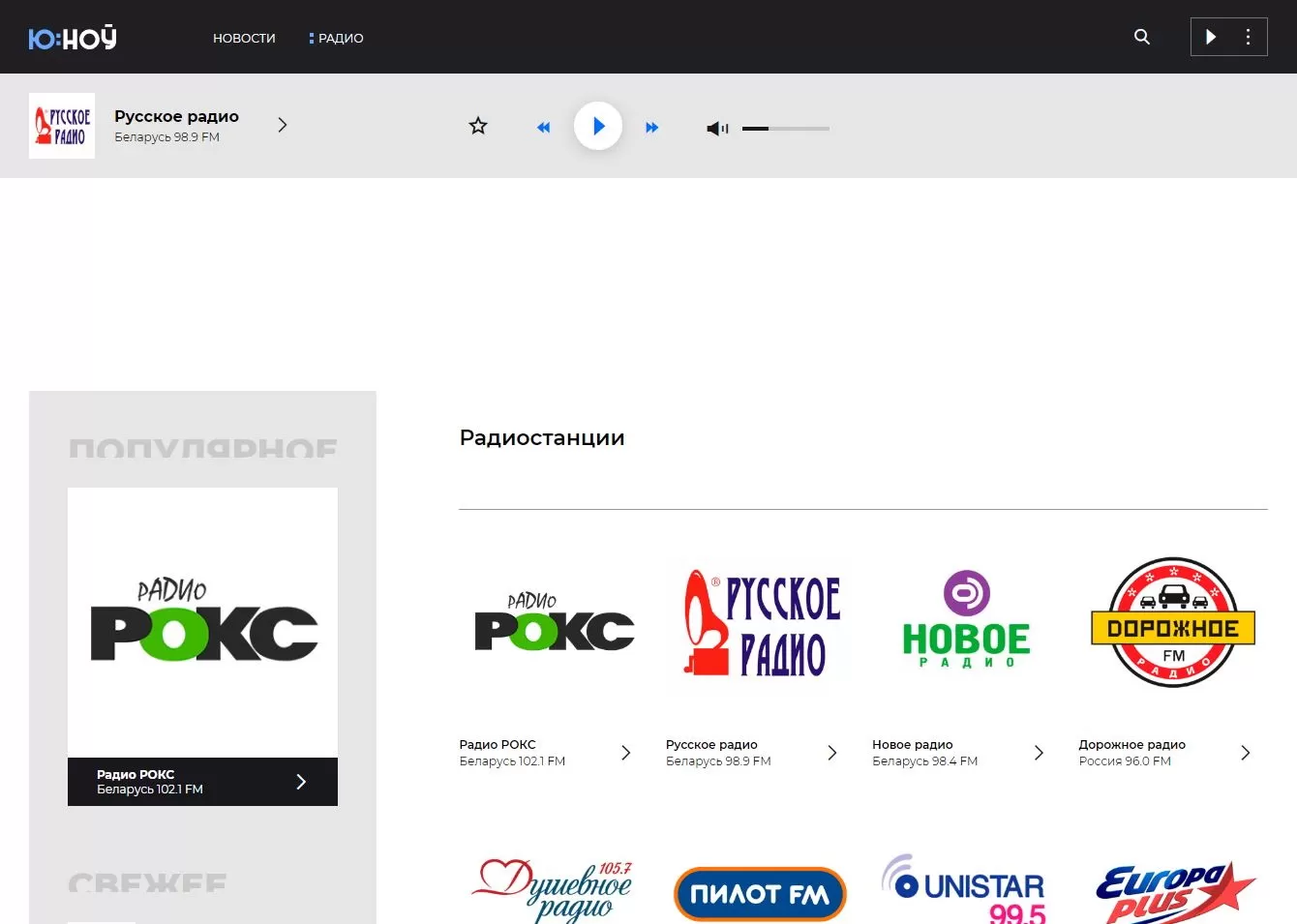This screenshot has height=924, width=1297.
Task: Open the НОВОСТИ menu item
Action: [x=244, y=38]
